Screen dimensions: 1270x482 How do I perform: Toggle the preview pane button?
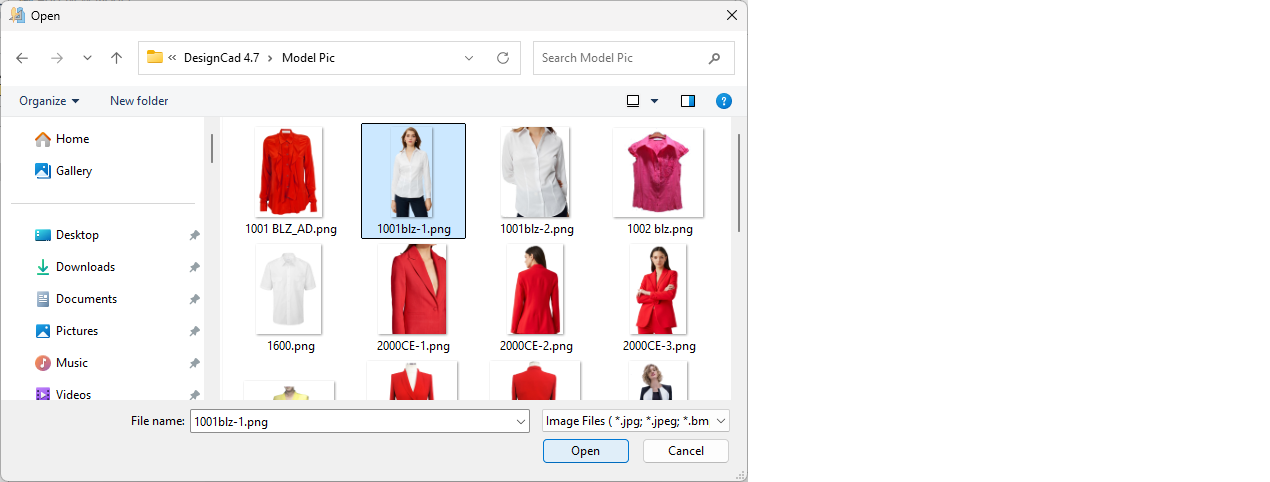(x=688, y=101)
